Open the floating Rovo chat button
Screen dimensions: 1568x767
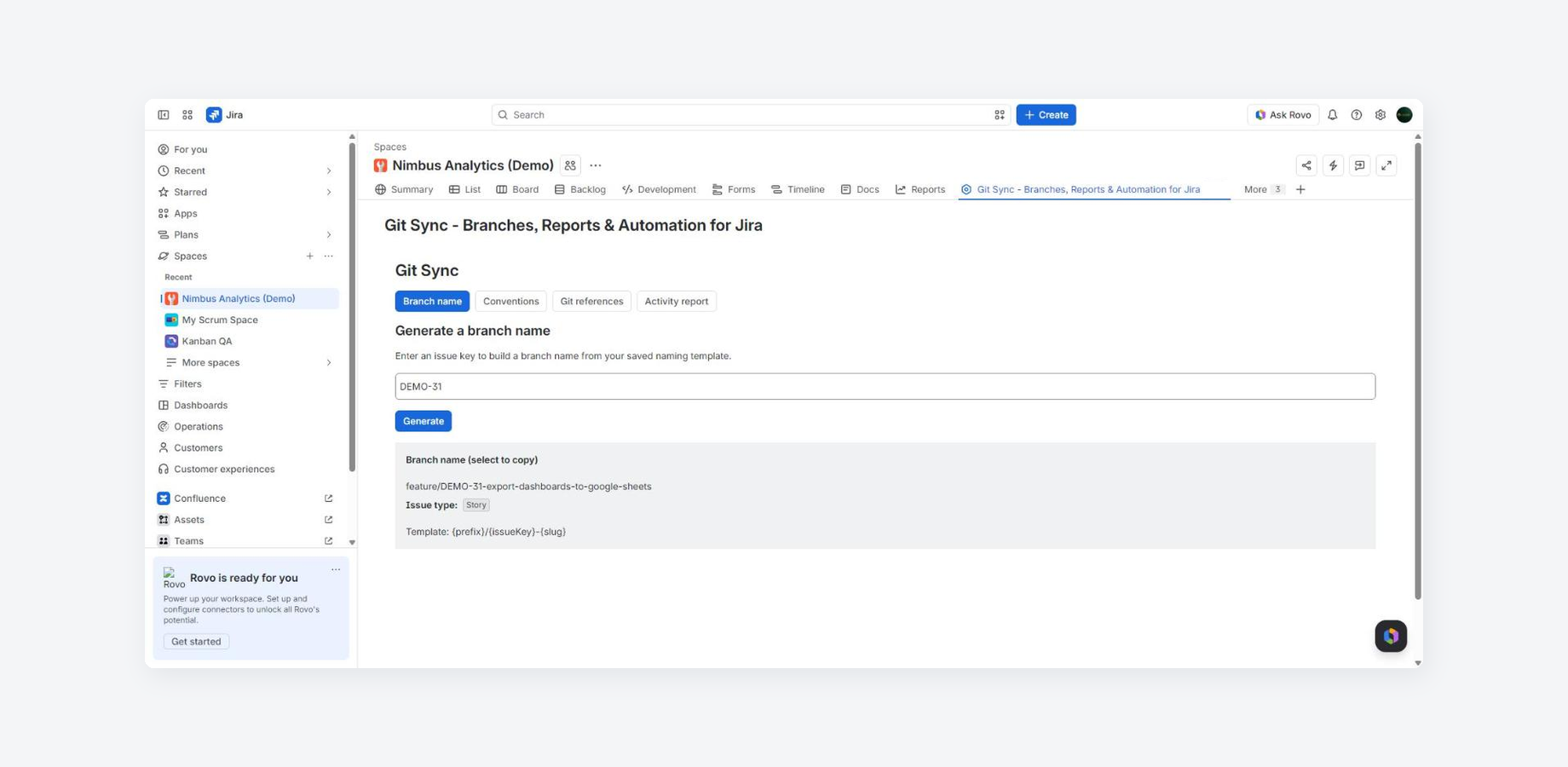point(1391,636)
